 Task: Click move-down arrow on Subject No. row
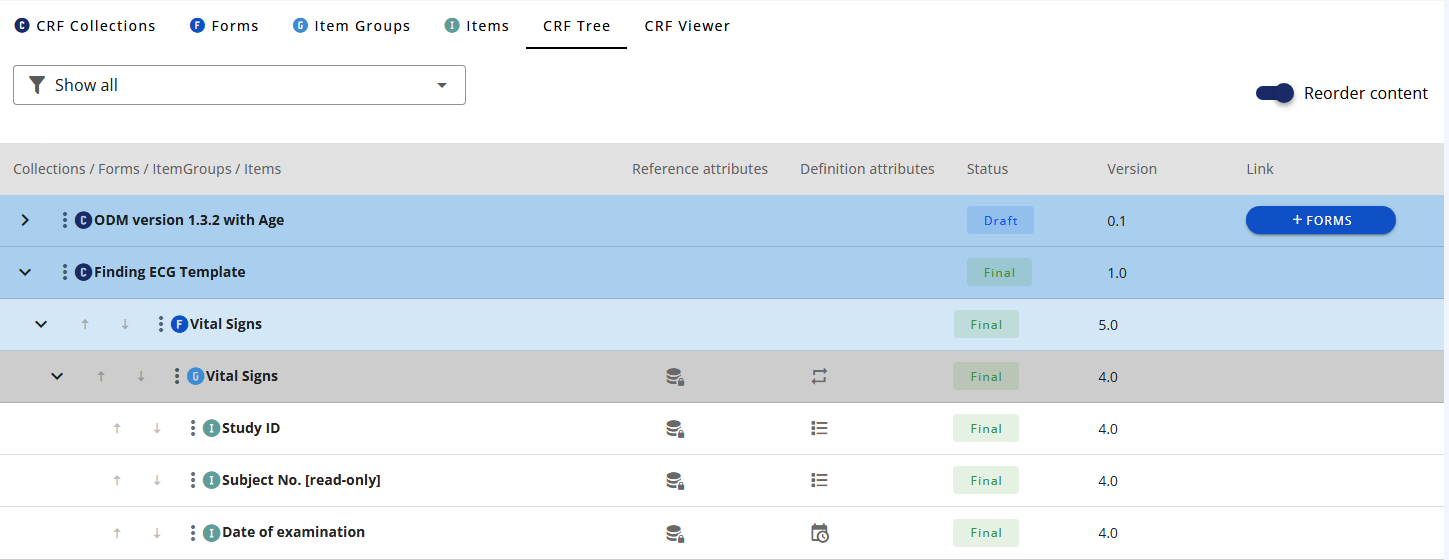[x=157, y=480]
